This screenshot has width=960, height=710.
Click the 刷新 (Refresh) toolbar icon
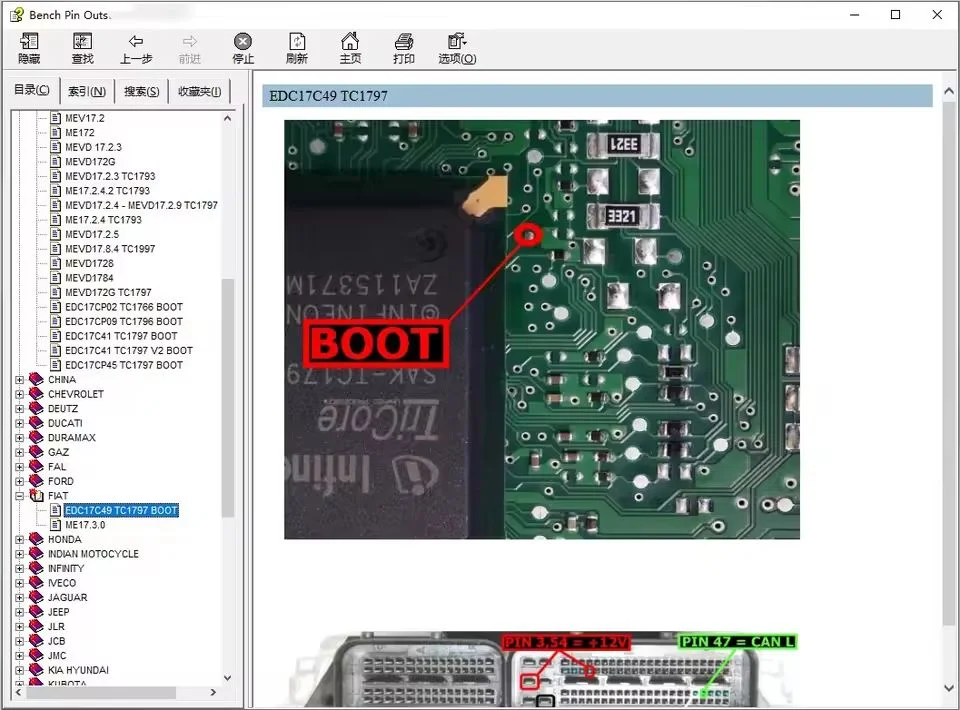[x=297, y=47]
